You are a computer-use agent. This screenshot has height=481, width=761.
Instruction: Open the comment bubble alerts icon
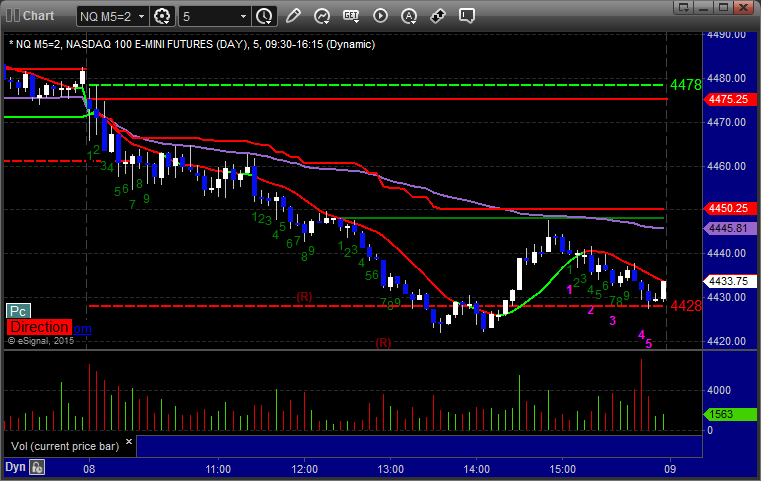(467, 16)
